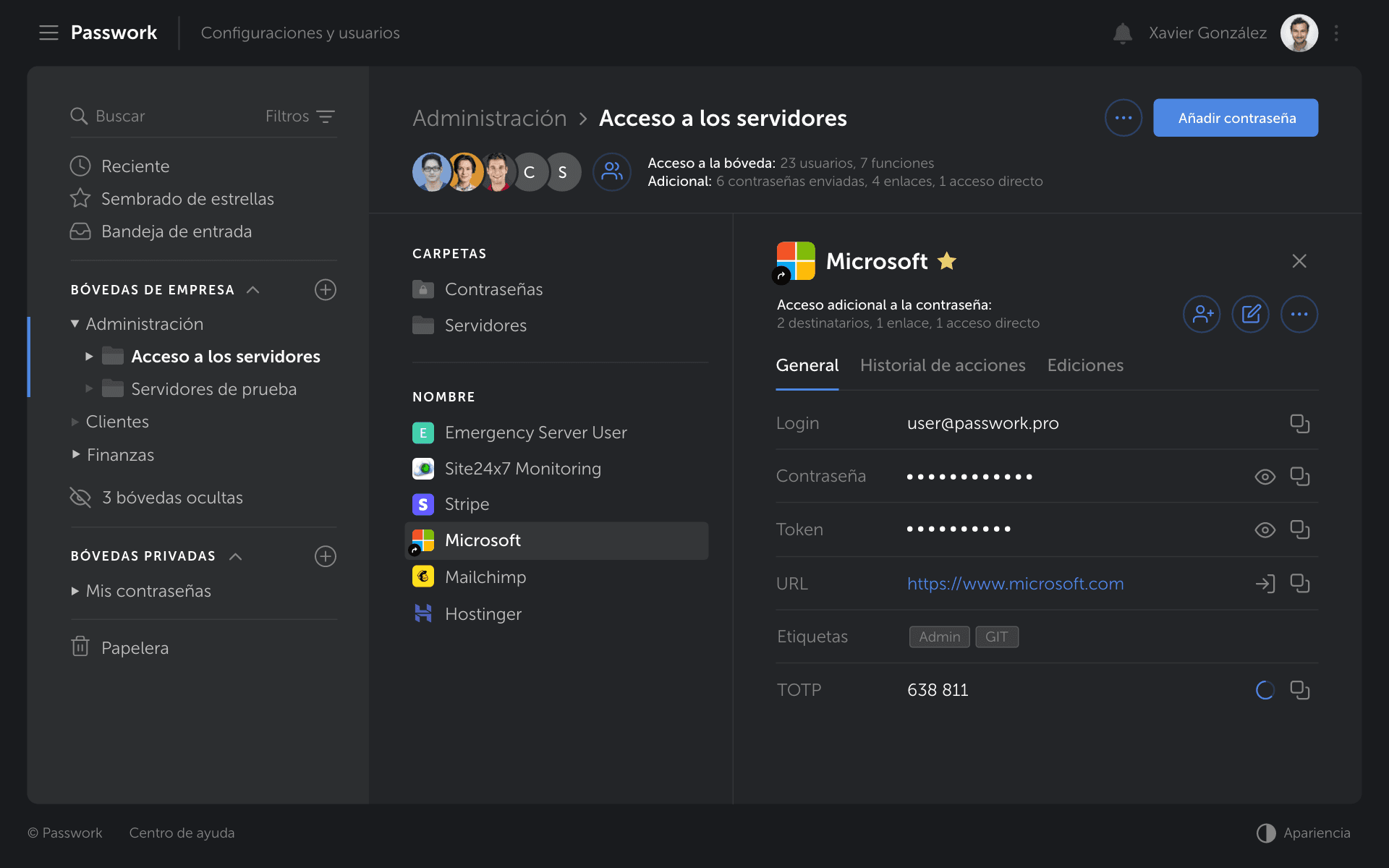Open folder options three-dot button
Image resolution: width=1389 pixels, height=868 pixels.
coord(1123,118)
